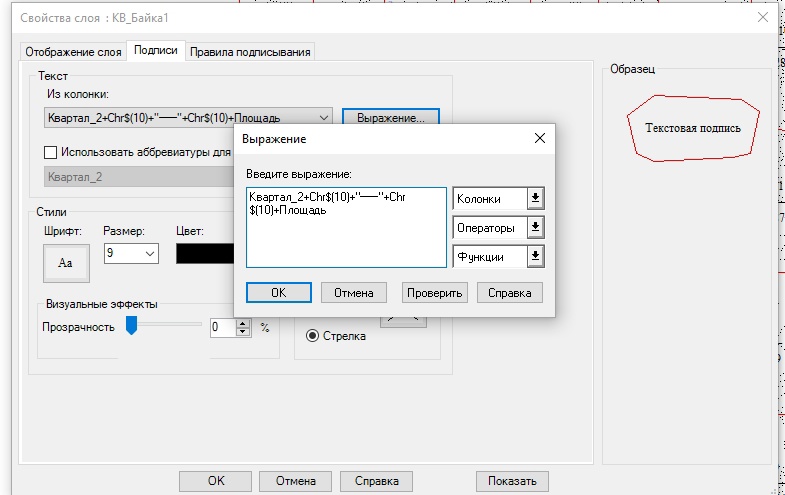Open Функции list via its arrow
The width and height of the screenshot is (785, 495).
point(535,256)
